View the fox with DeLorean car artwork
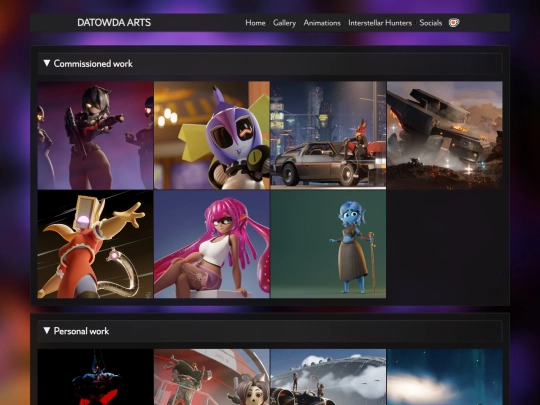The height and width of the screenshot is (405, 540). (x=328, y=135)
